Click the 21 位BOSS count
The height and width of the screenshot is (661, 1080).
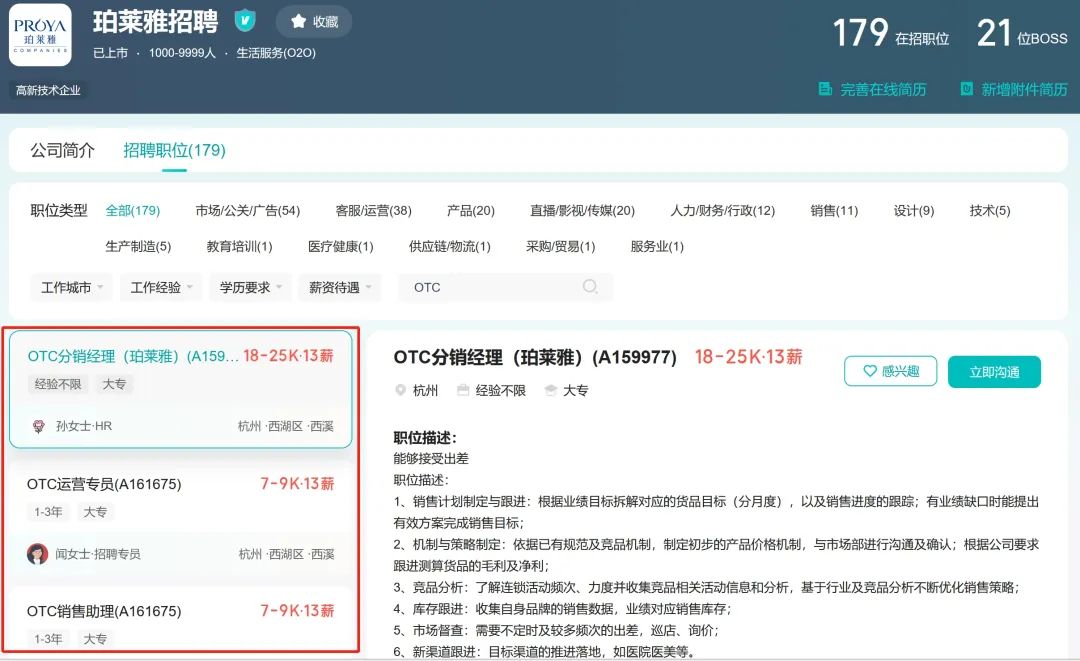click(x=1022, y=33)
